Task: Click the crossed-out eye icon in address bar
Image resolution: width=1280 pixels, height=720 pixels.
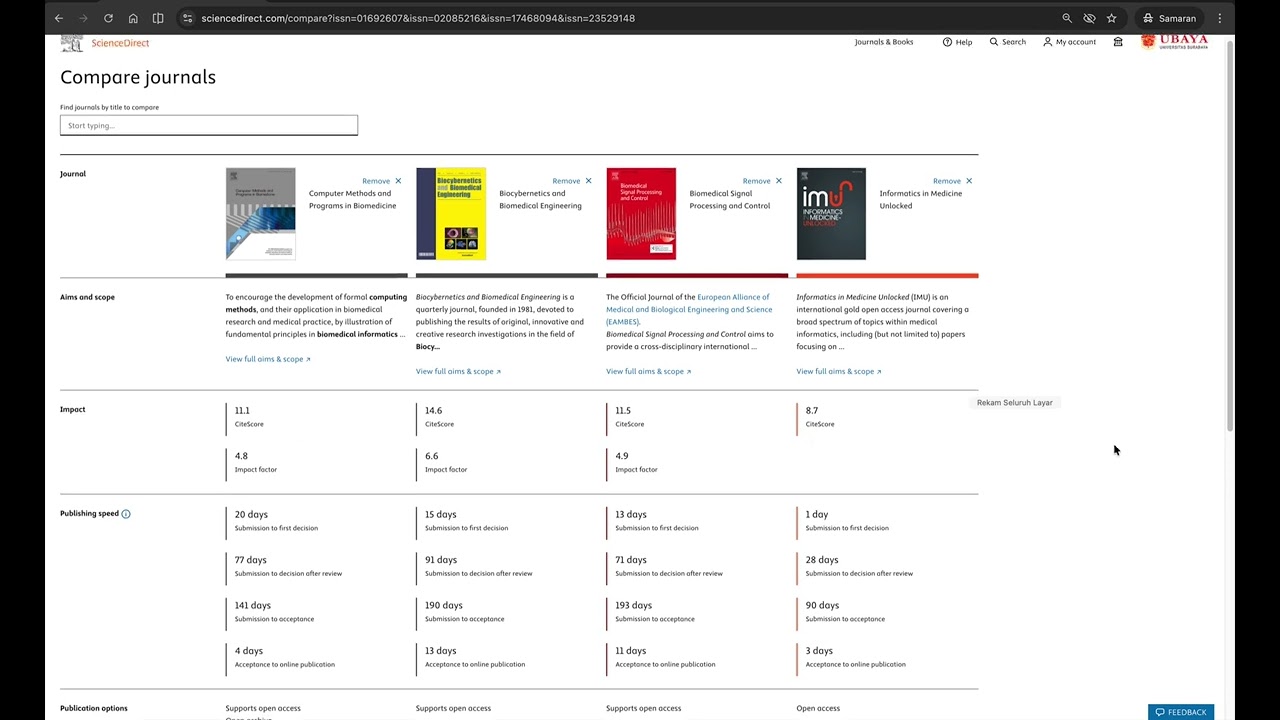Action: point(1089,18)
